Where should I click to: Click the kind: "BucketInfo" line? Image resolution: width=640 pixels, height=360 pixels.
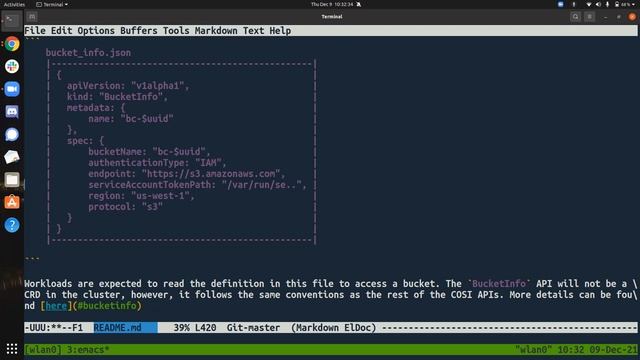(118, 97)
